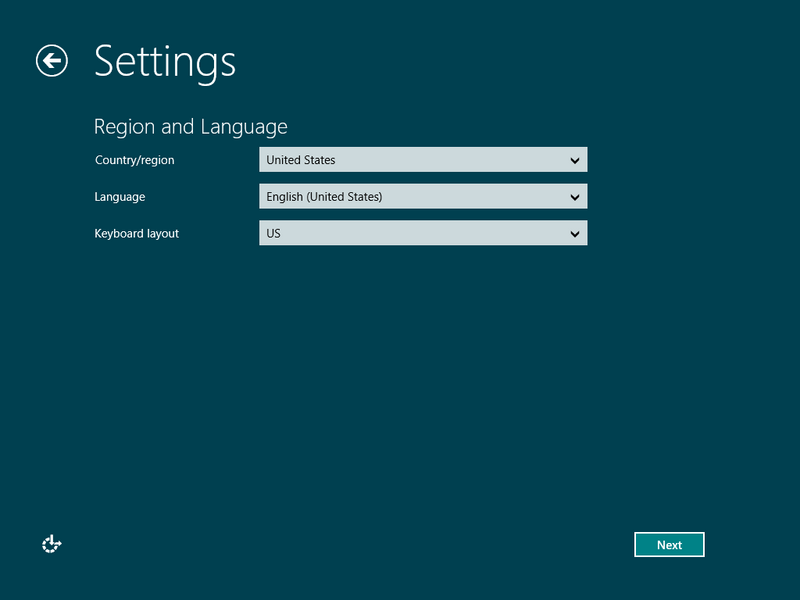Viewport: 800px width, 600px height.
Task: Click the Keyboard layout dropdown chevron arrow
Action: (x=574, y=234)
